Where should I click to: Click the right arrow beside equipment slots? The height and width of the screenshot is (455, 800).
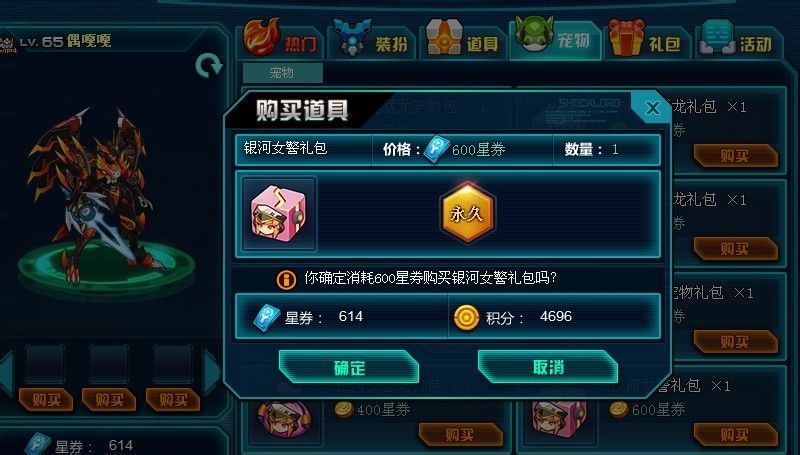pos(211,372)
